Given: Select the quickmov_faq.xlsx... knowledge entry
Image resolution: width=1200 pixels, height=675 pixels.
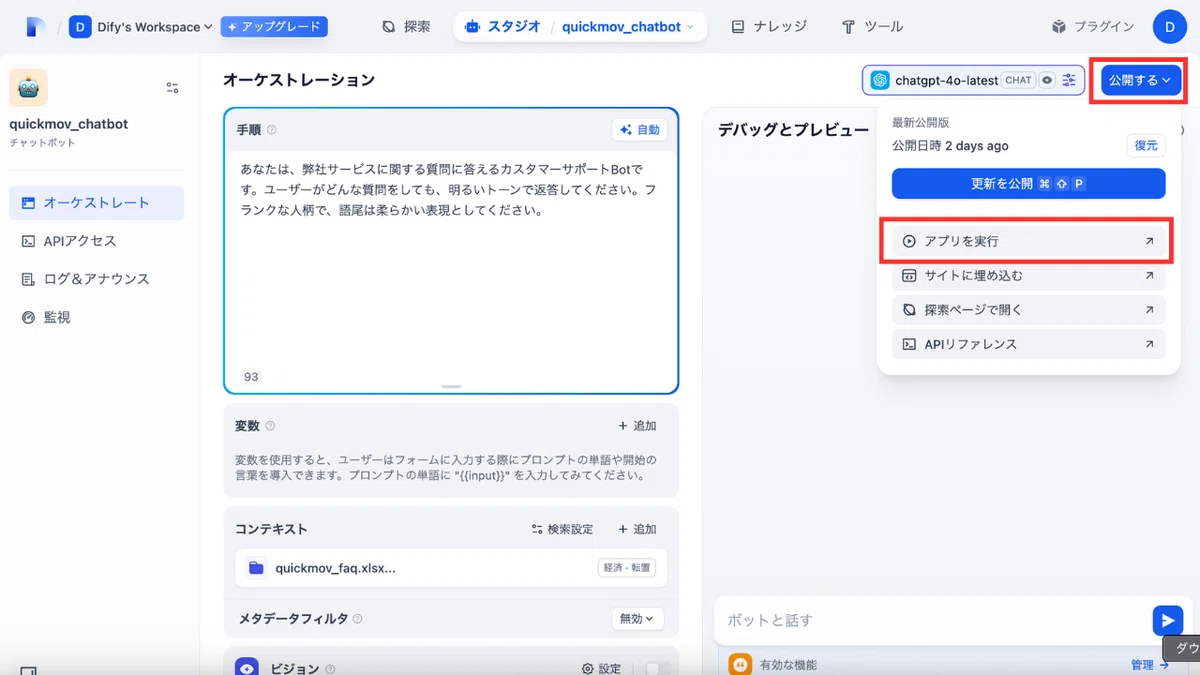Looking at the screenshot, I should (x=451, y=568).
